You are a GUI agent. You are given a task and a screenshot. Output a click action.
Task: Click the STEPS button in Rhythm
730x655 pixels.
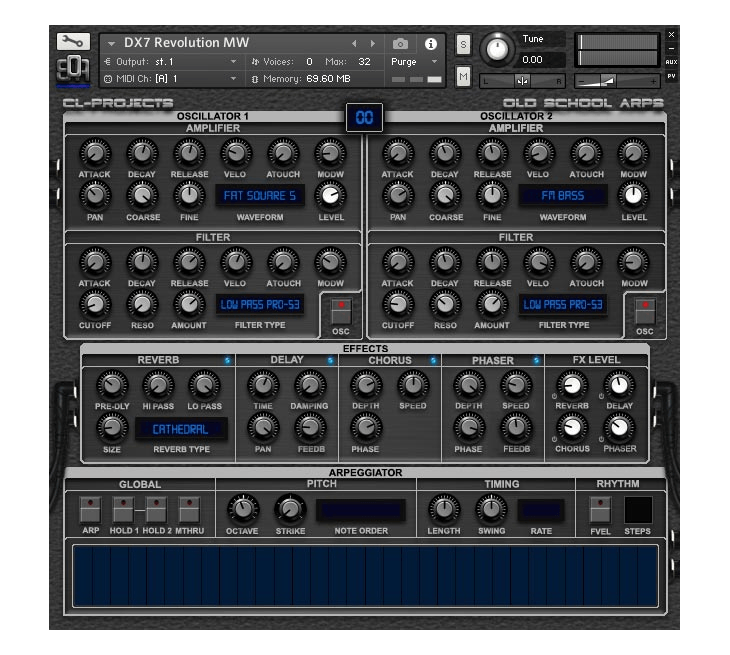638,510
